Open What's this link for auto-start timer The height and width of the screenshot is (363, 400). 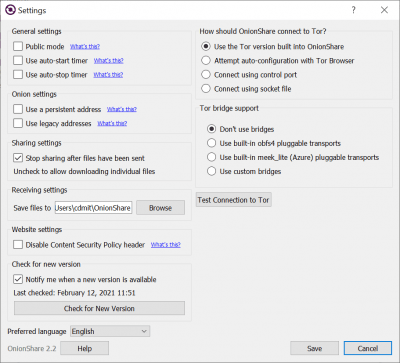(108, 61)
